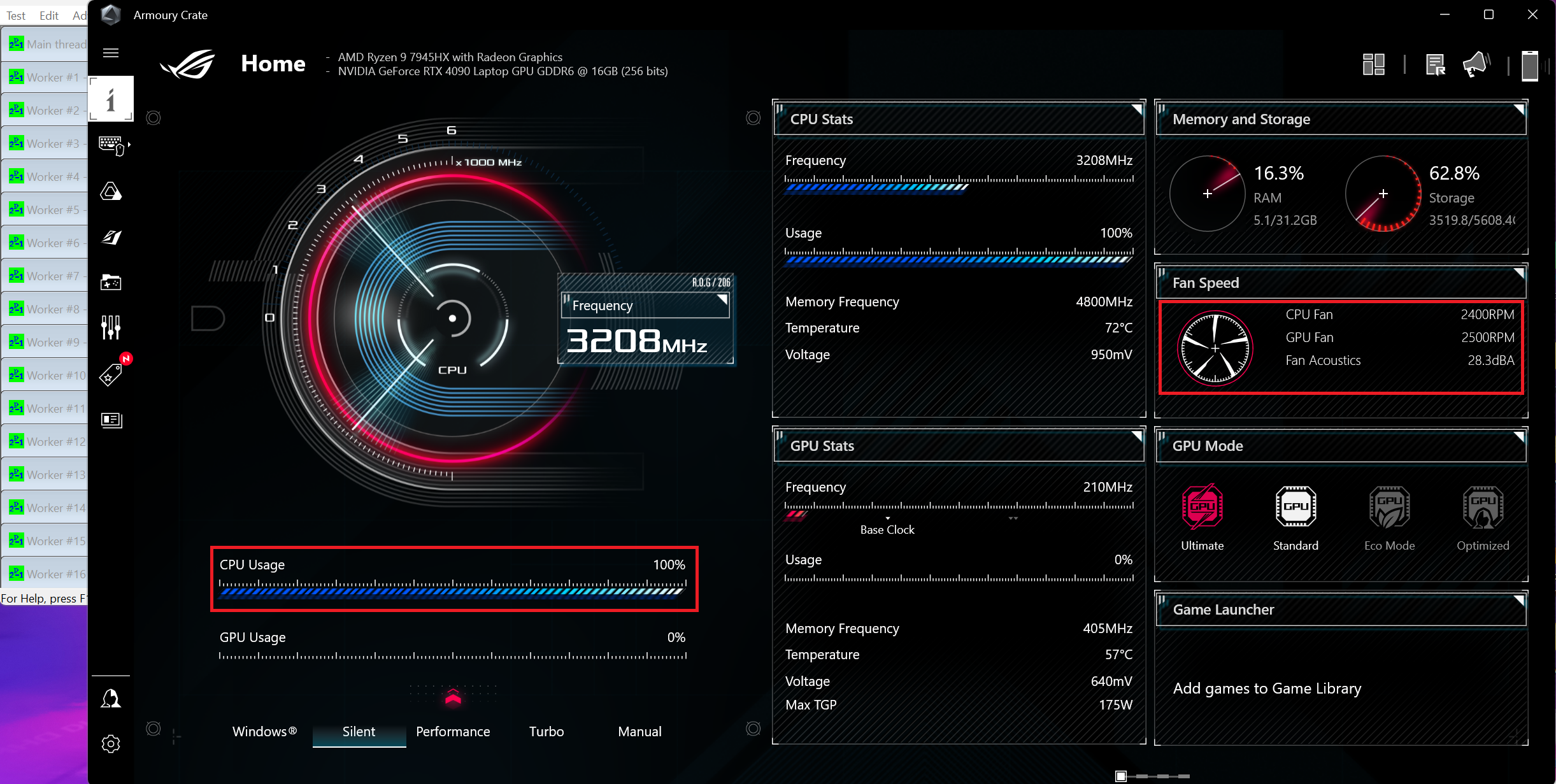The height and width of the screenshot is (784, 1556).
Task: Click the first page indicator at bottom
Action: click(x=1121, y=776)
